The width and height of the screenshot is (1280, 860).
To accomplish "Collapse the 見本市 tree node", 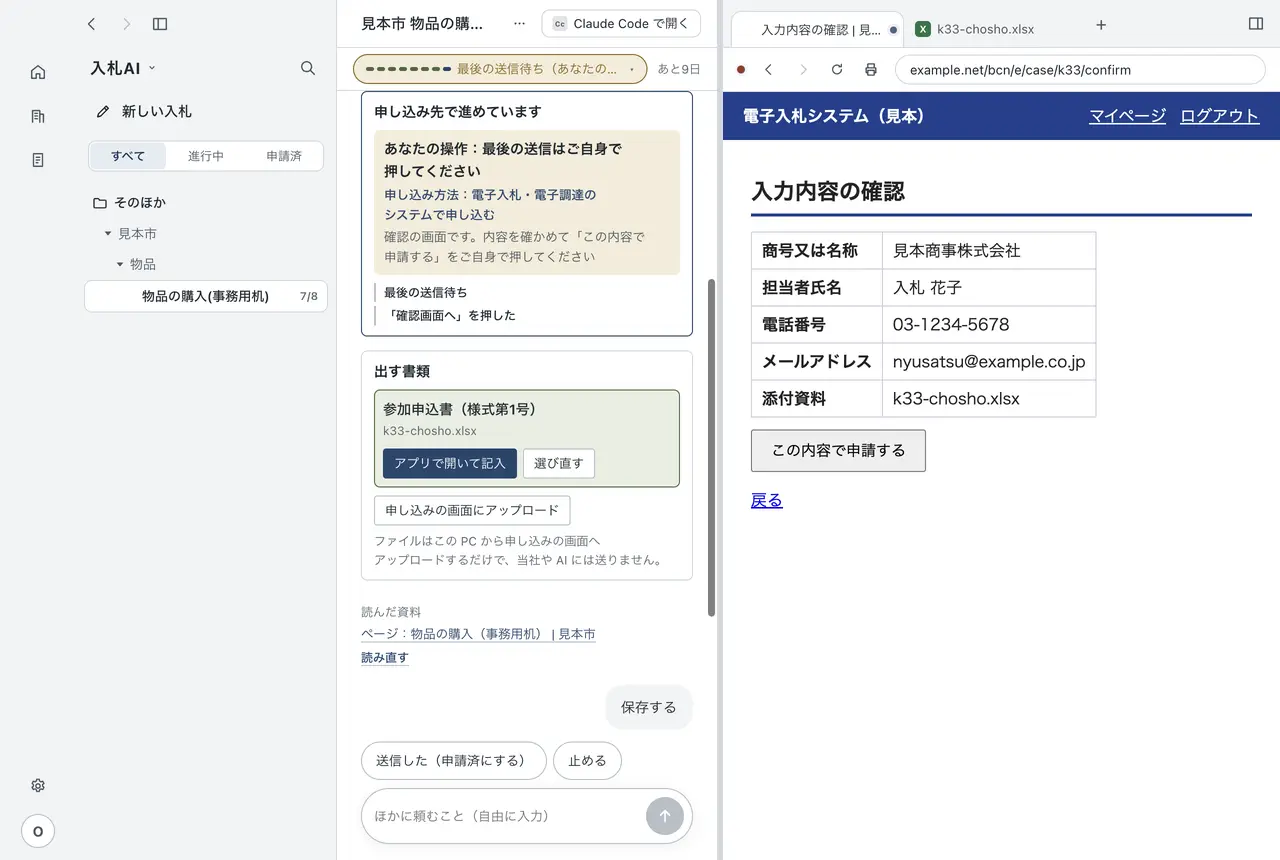I will [x=108, y=234].
